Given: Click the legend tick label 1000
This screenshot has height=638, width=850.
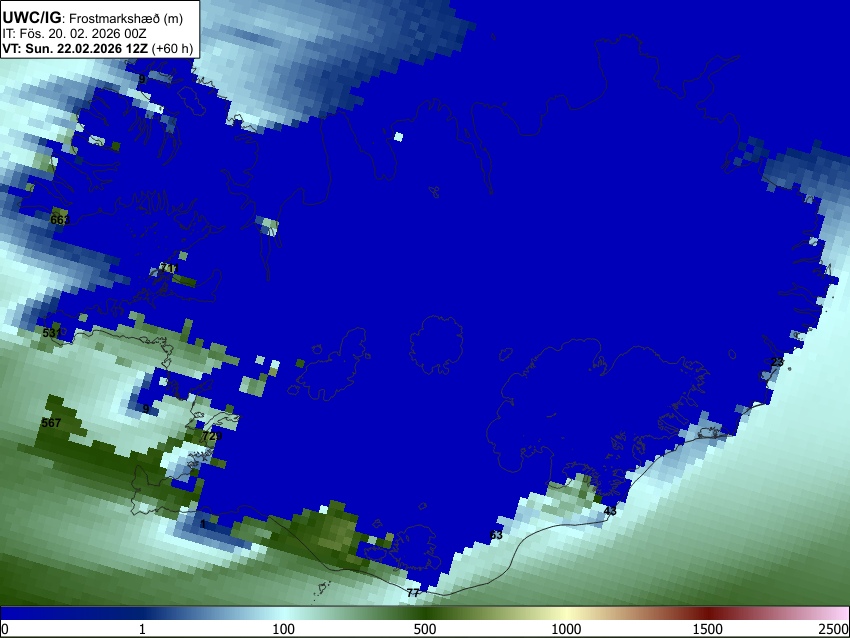Looking at the screenshot, I should 566,629.
